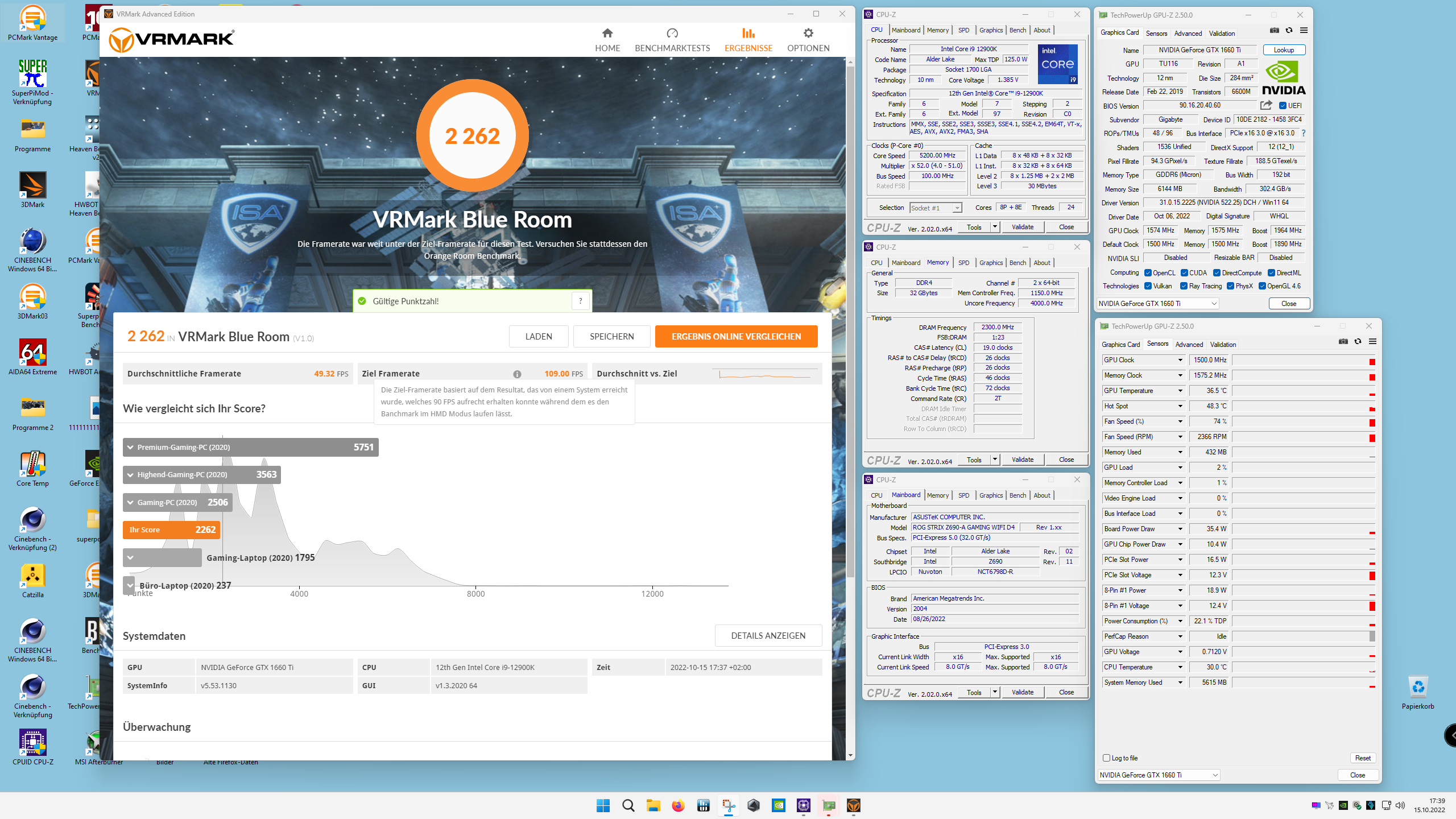The width and height of the screenshot is (1456, 819).
Task: Open the HOME section in VRMark
Action: click(x=607, y=40)
